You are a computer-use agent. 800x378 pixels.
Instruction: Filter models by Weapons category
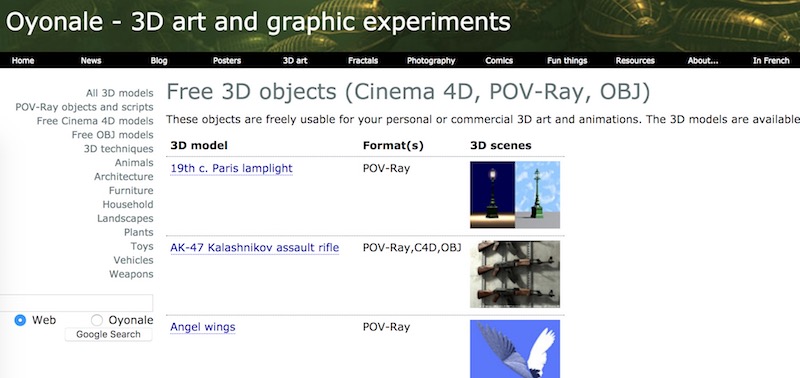coord(131,274)
